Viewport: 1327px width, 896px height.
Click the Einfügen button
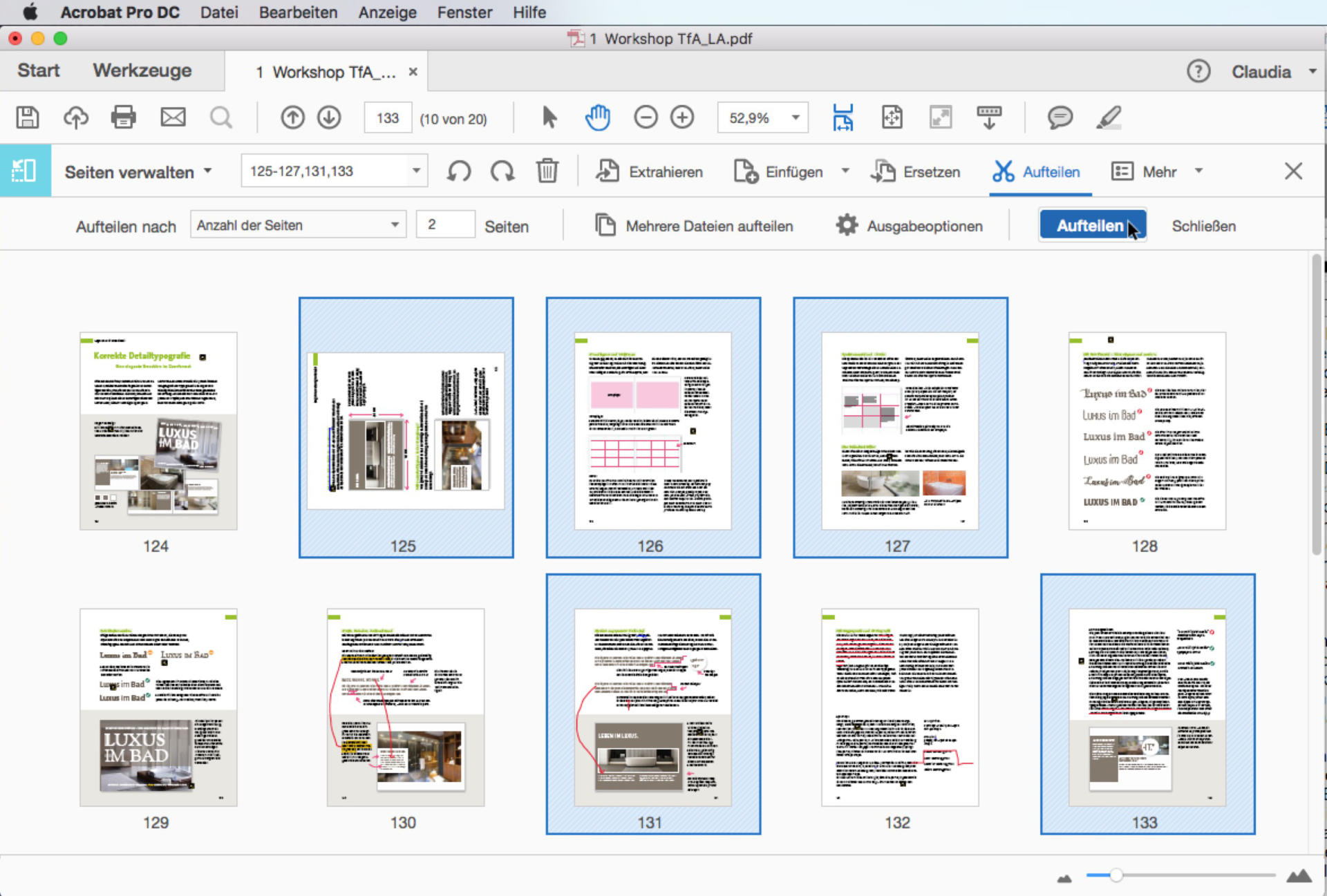coord(778,171)
